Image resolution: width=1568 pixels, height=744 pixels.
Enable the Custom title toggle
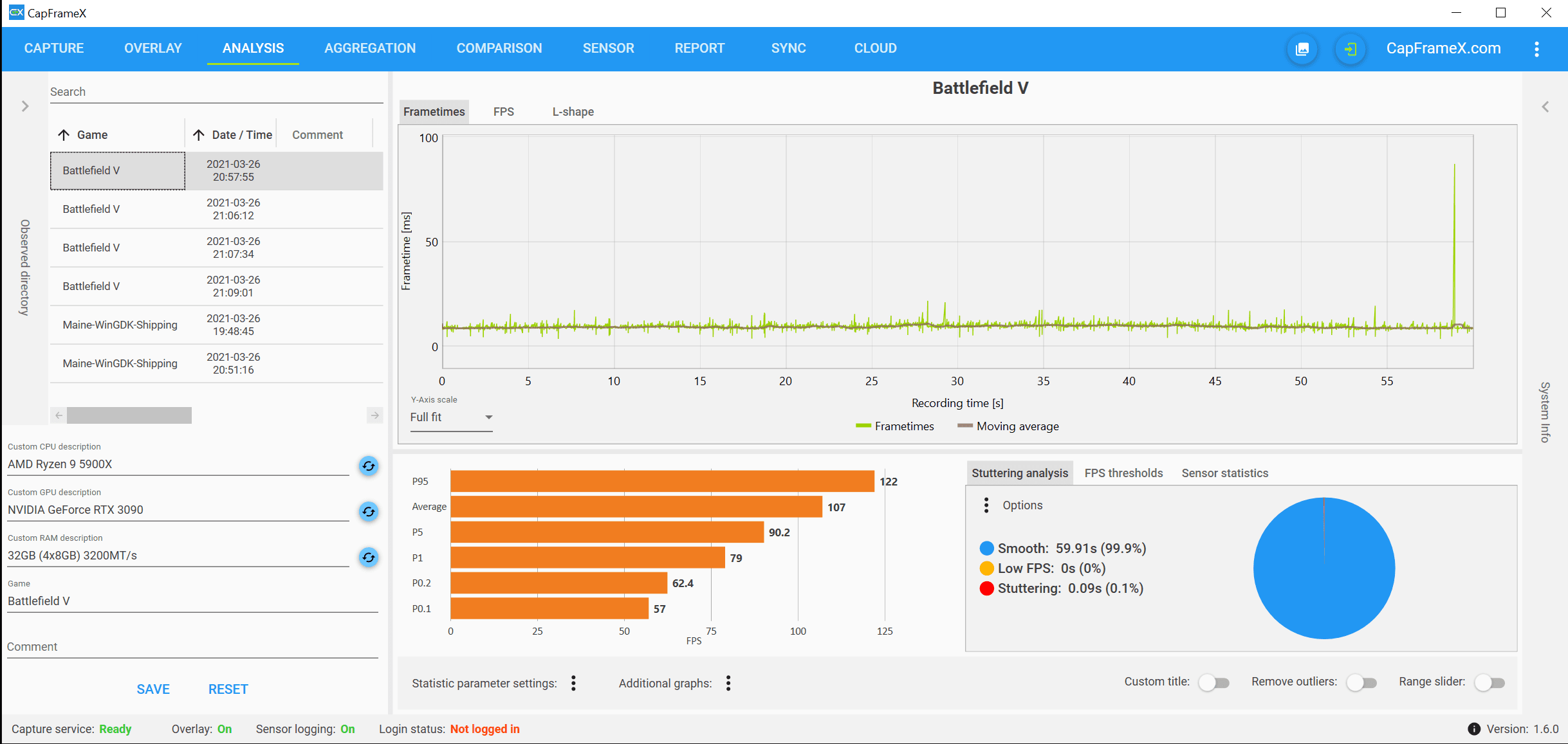tap(1213, 682)
